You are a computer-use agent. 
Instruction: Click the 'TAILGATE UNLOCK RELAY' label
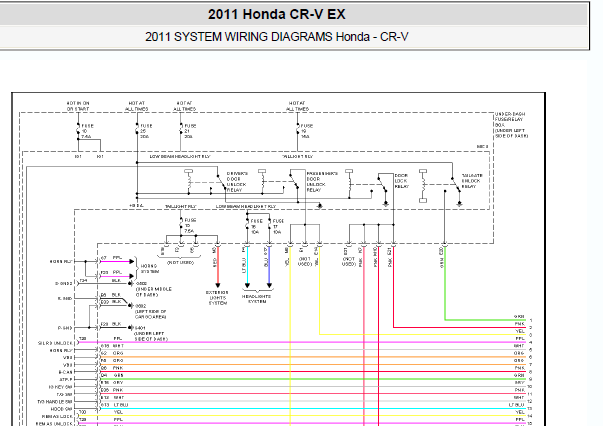[x=472, y=181]
